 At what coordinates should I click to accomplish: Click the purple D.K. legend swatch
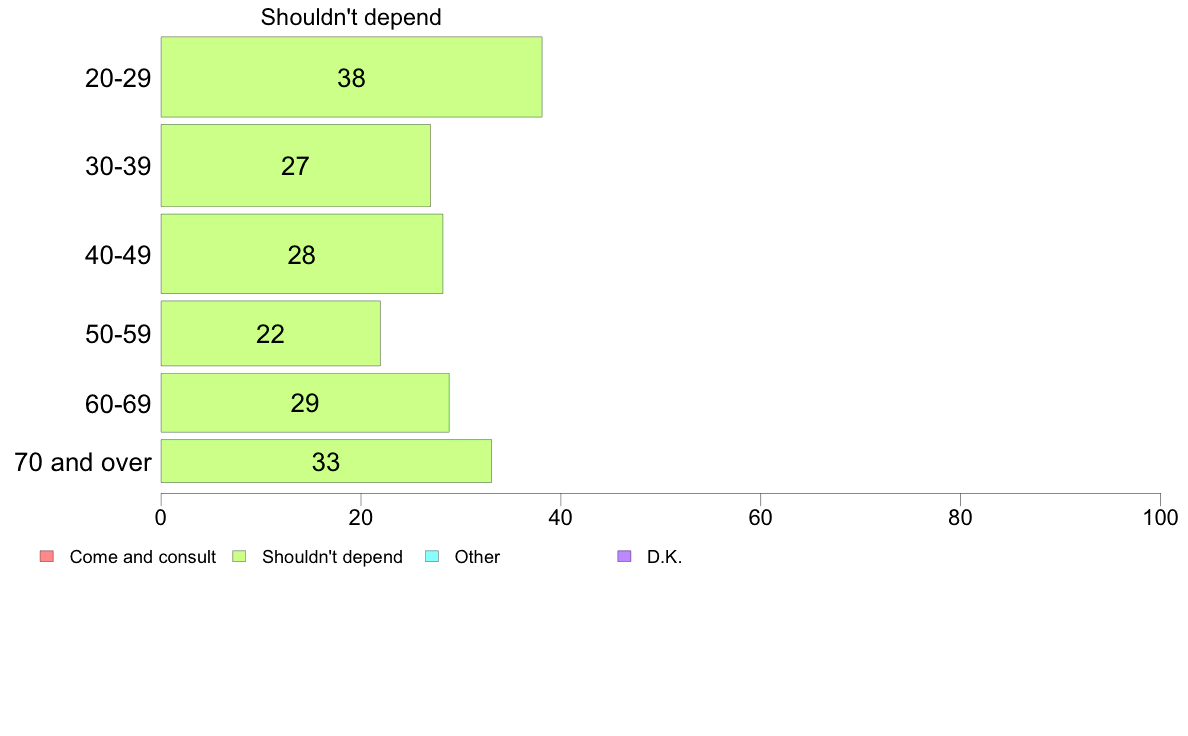coord(624,556)
